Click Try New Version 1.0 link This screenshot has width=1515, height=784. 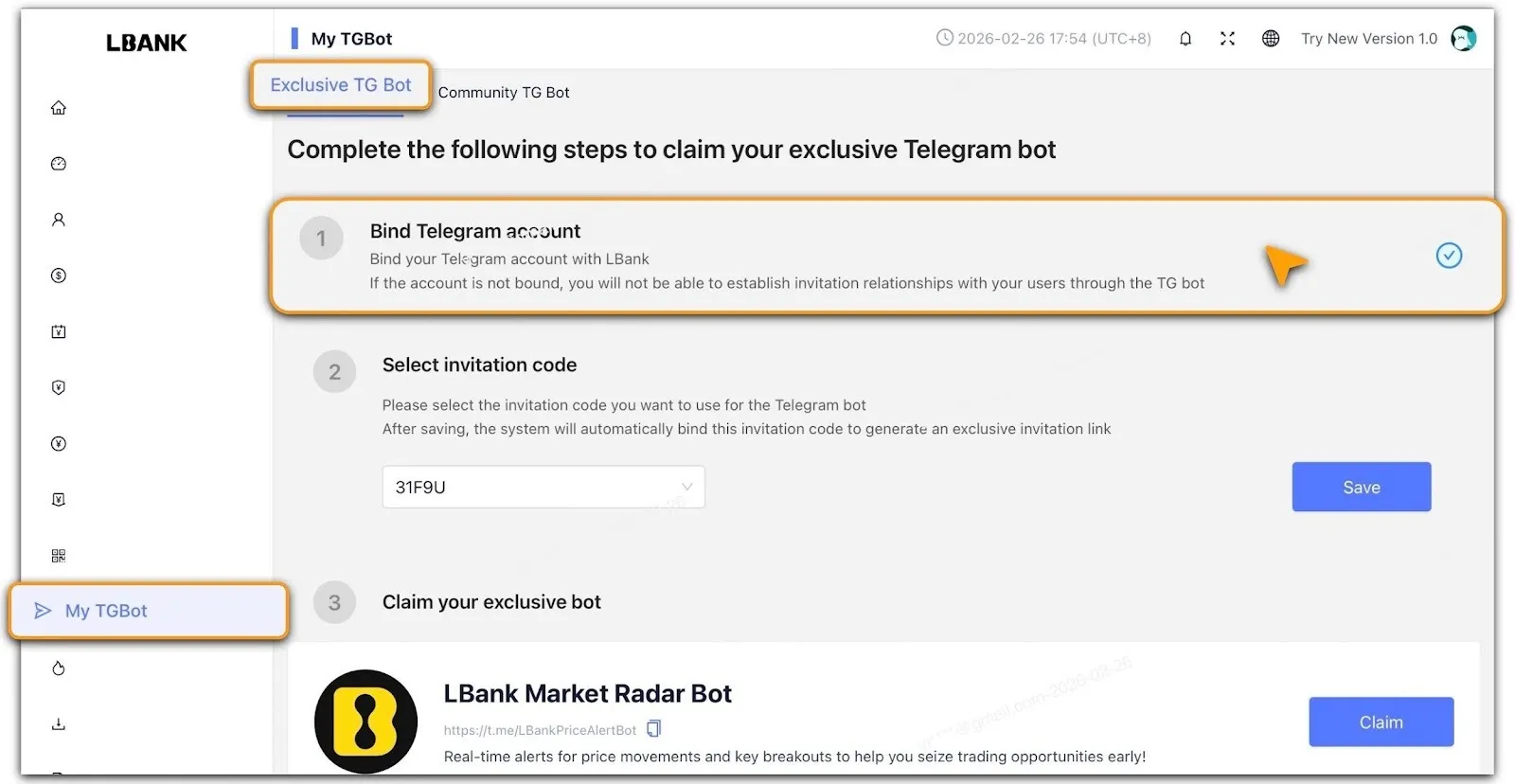1368,39
